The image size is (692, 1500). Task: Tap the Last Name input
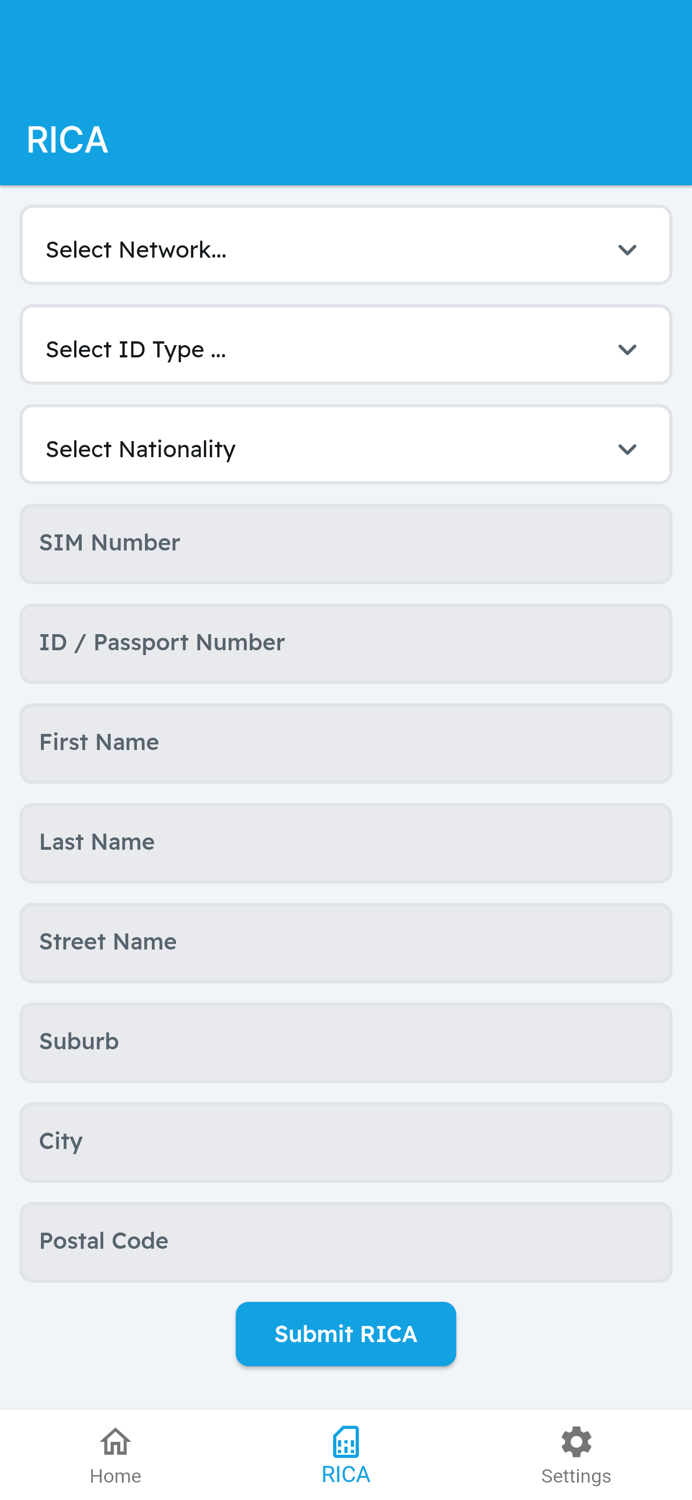(346, 843)
